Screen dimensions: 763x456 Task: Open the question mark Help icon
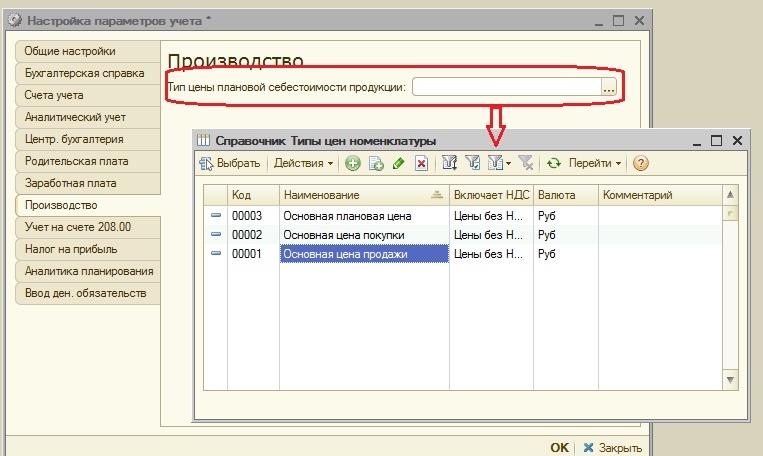coord(640,164)
